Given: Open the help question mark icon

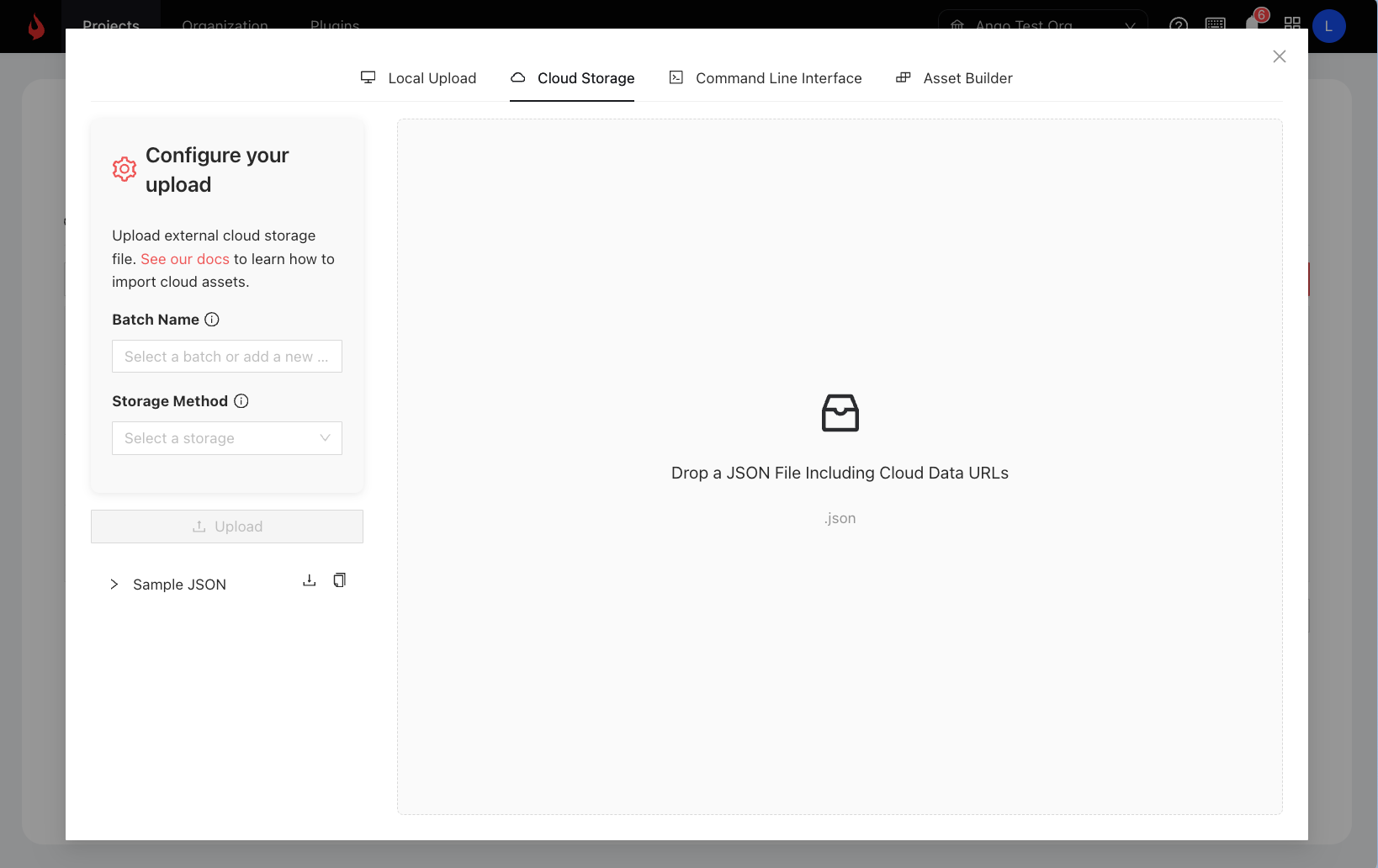Looking at the screenshot, I should click(x=1179, y=24).
